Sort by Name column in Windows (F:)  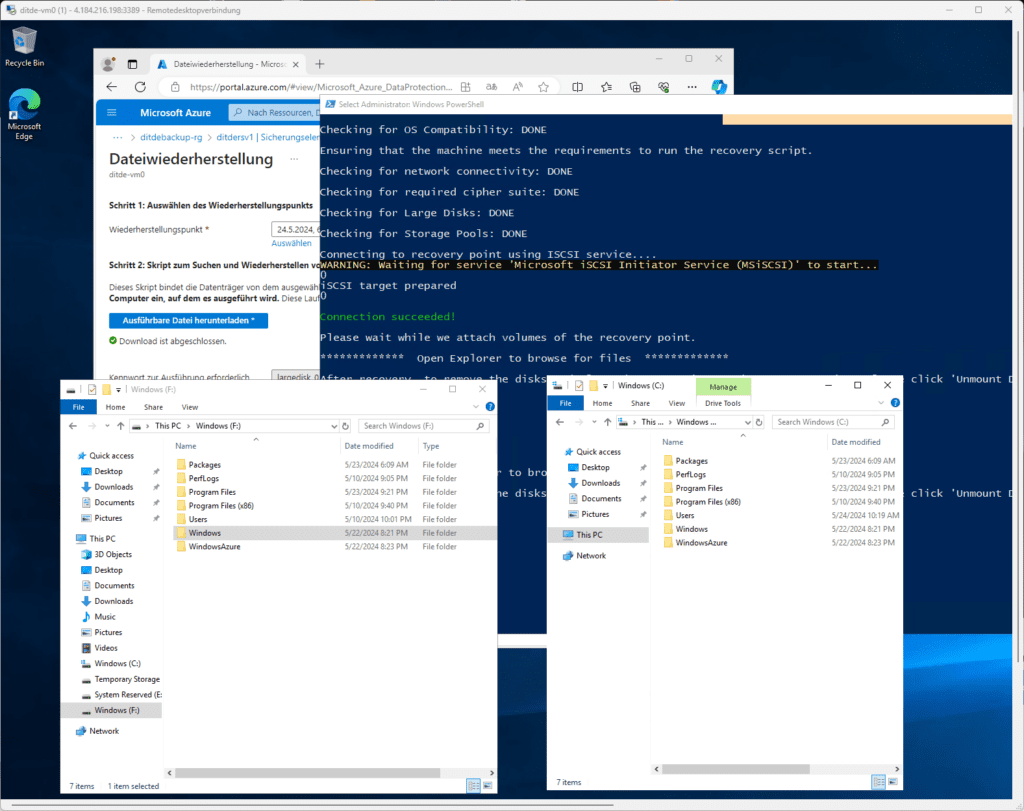click(x=185, y=446)
